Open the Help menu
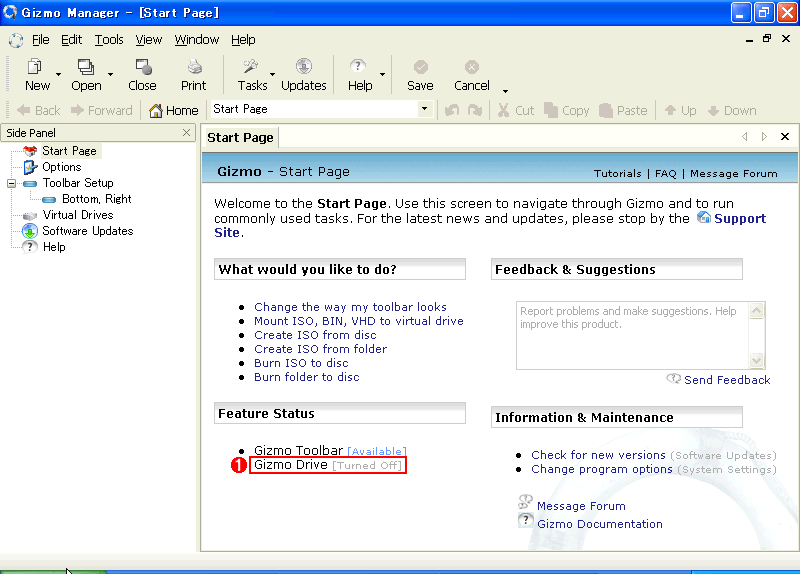Screen dimensions: 800x574 click(243, 40)
